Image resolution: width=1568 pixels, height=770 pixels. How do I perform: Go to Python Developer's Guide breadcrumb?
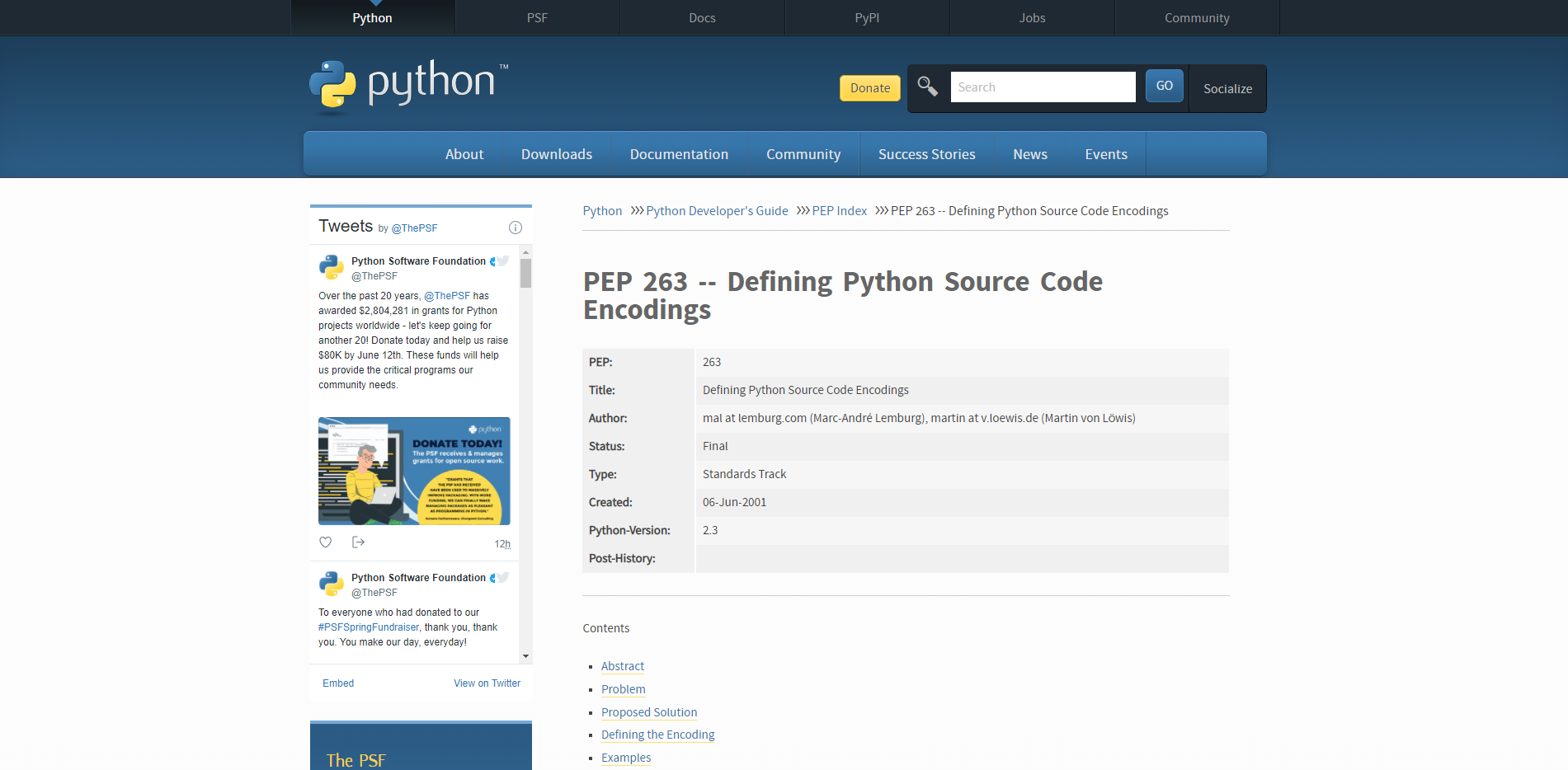[717, 211]
